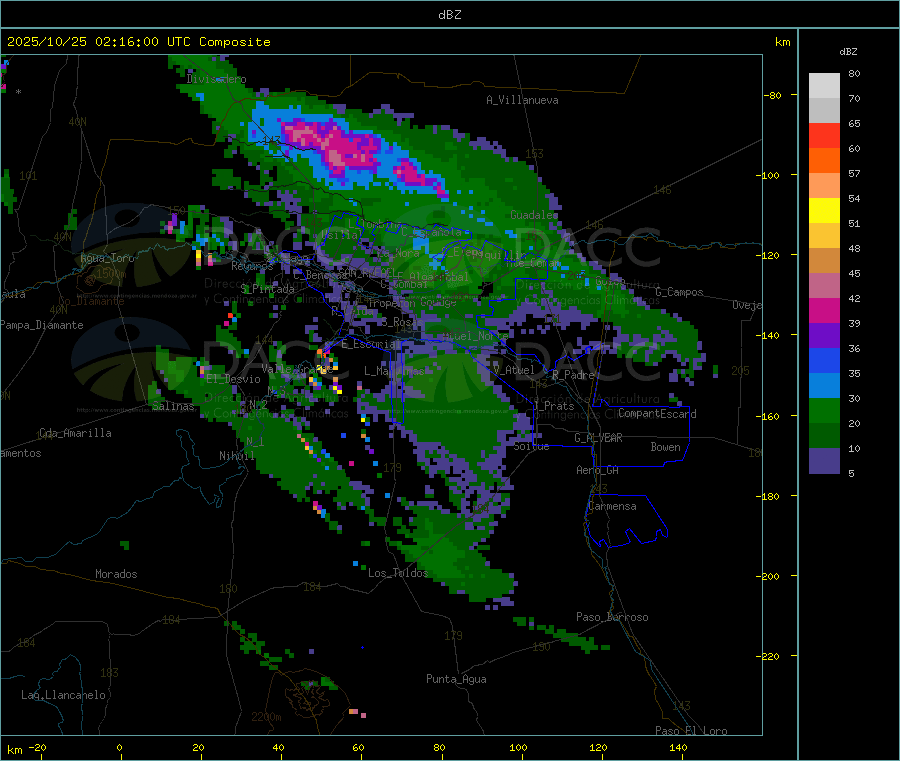Select the 42 dBZ magenta legend swatch
This screenshot has width=900, height=761.
[x=824, y=310]
